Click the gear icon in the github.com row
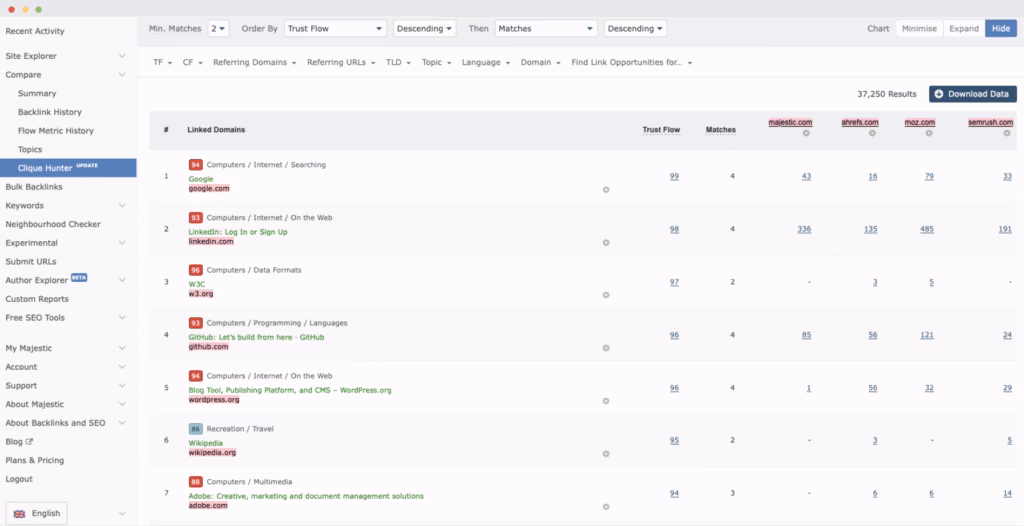 606,348
